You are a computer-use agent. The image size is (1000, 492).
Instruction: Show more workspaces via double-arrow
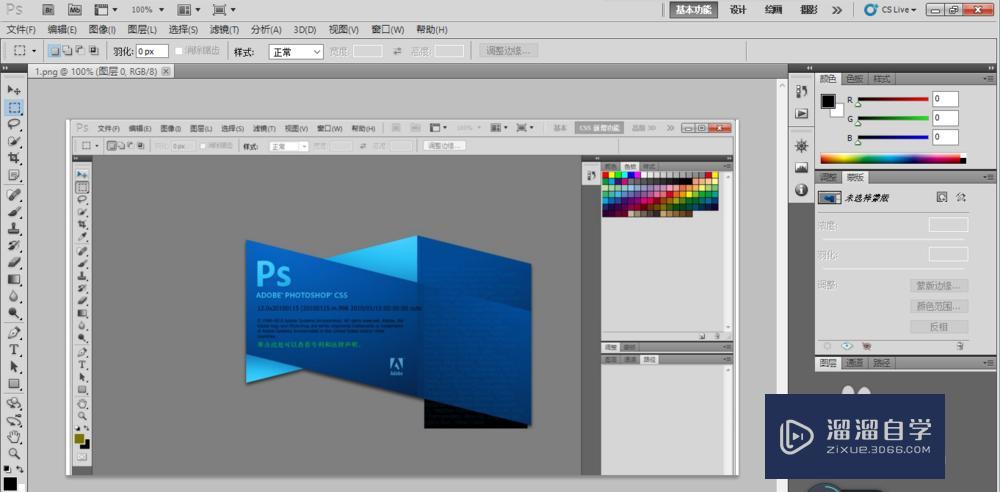(x=837, y=10)
